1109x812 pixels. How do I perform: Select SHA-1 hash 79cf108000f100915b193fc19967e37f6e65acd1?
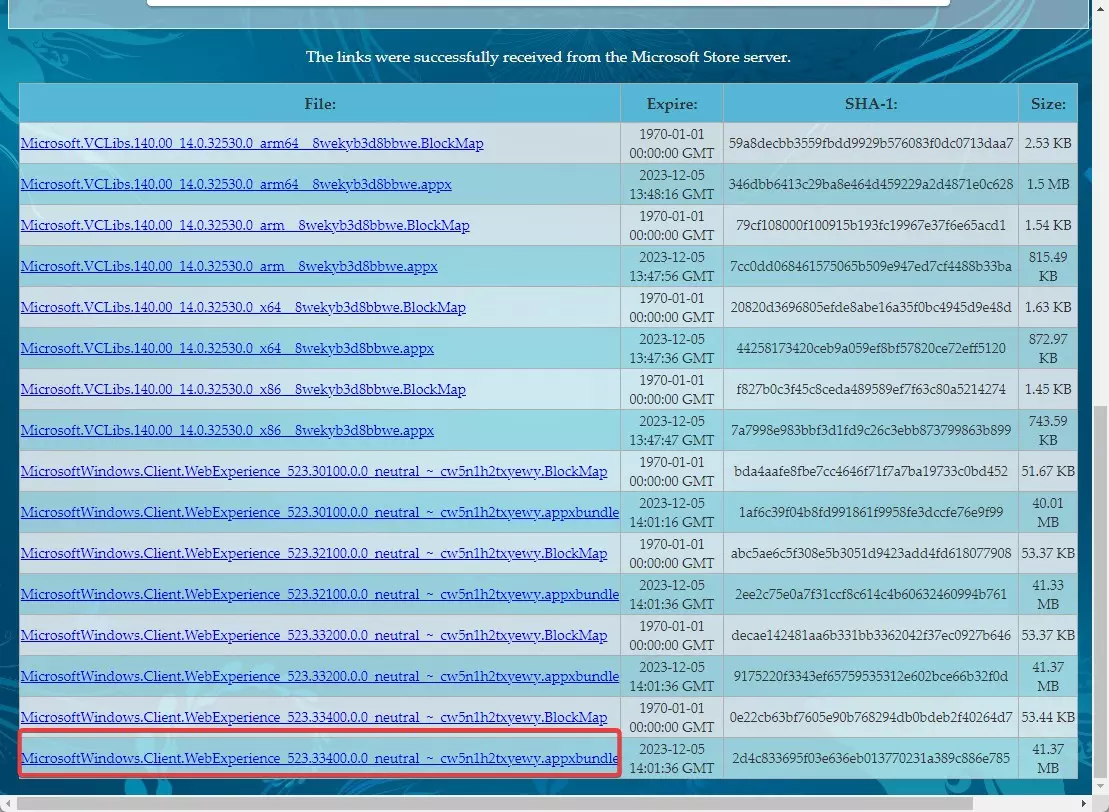(871, 225)
